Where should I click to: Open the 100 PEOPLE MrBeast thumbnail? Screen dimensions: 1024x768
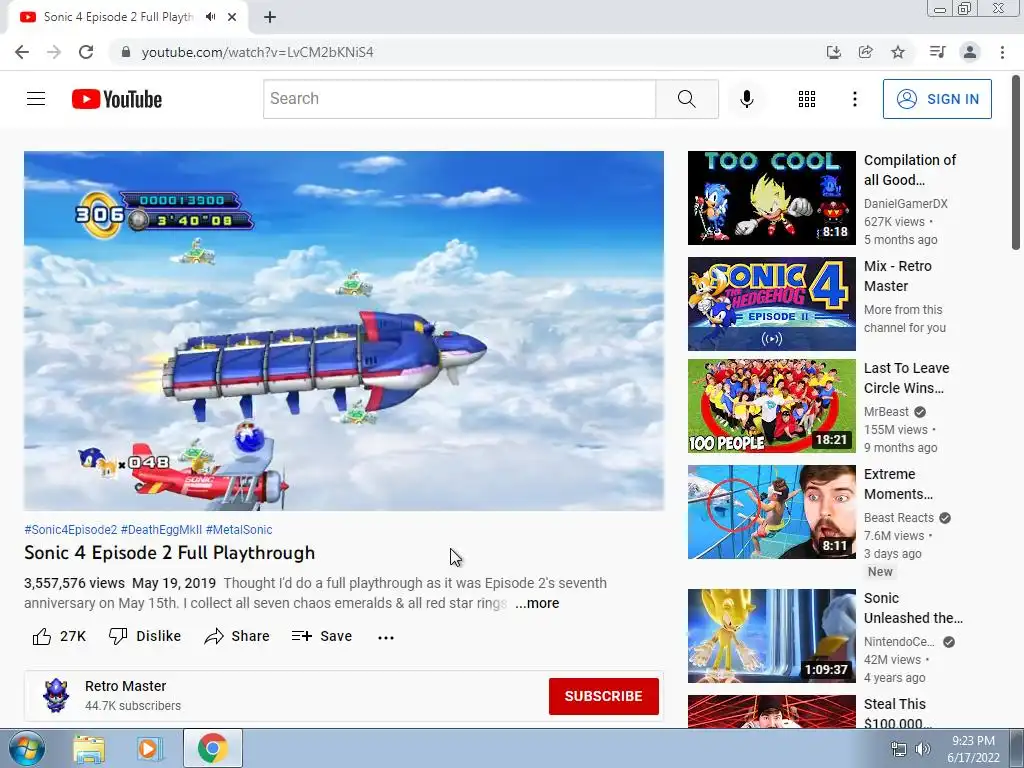point(771,406)
